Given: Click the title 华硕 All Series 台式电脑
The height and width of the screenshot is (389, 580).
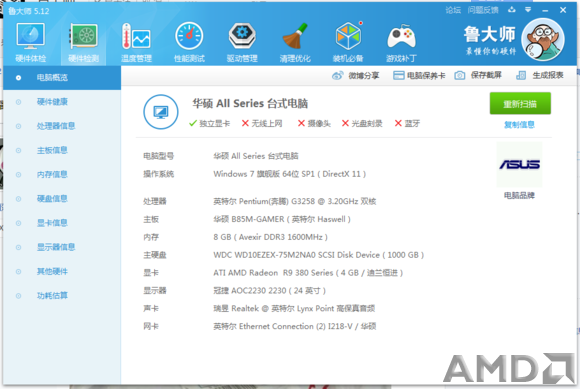Looking at the screenshot, I should 250,104.
